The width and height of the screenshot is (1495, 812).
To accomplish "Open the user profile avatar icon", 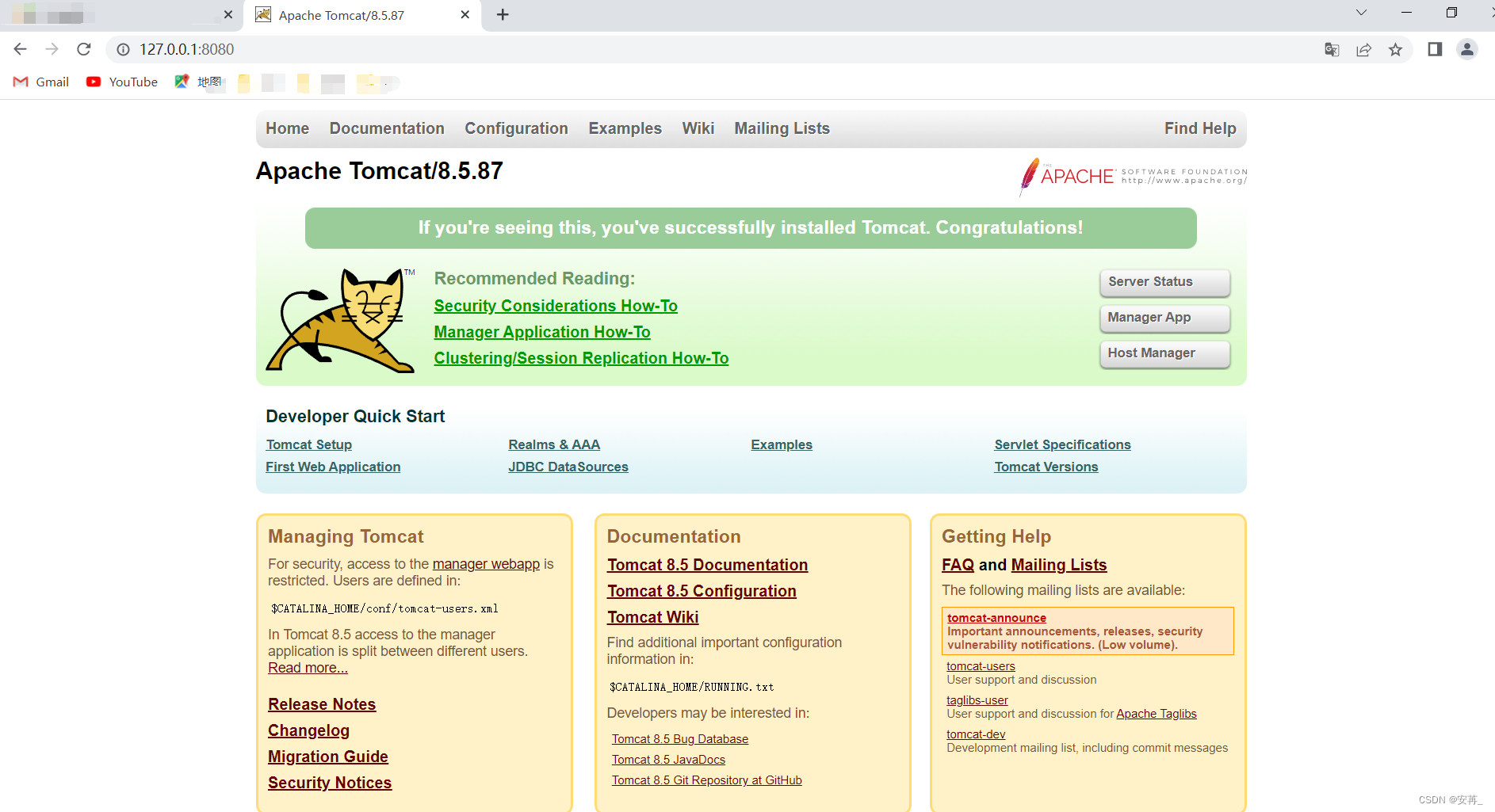I will click(1467, 49).
